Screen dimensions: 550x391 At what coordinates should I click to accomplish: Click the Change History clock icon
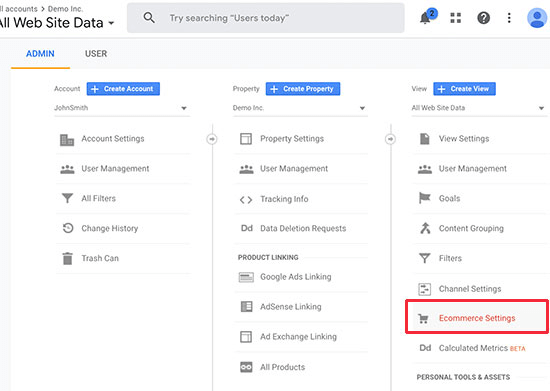68,228
